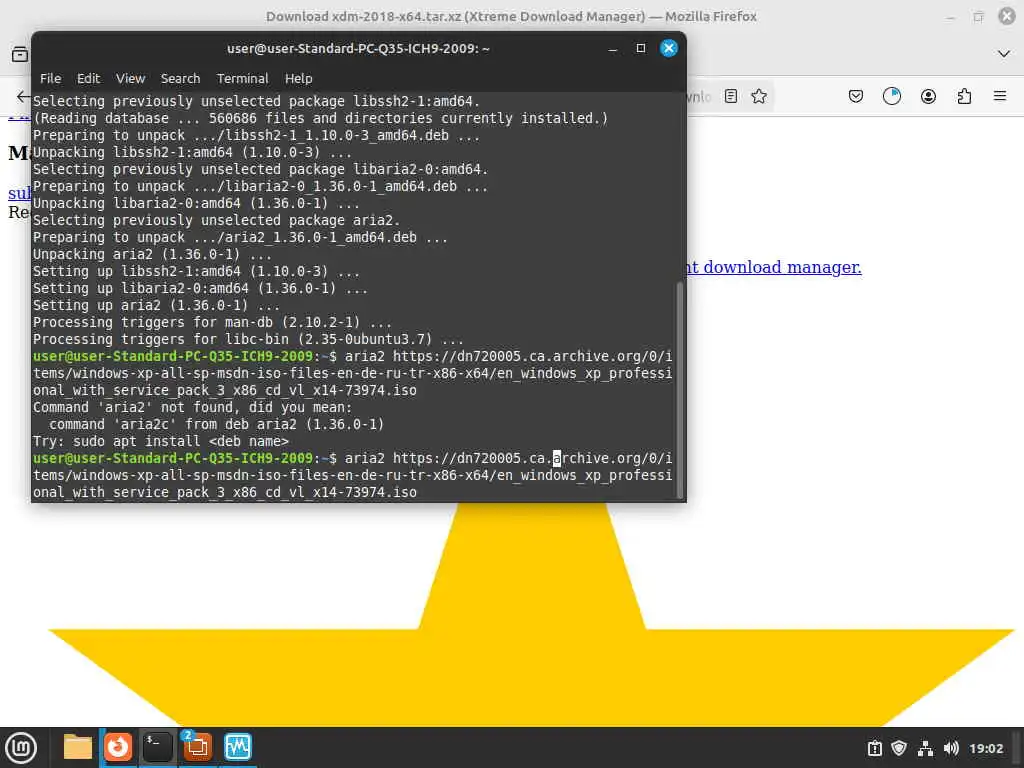Screen dimensions: 1024x768
Task: Open the security shield tray icon
Action: [x=899, y=748]
